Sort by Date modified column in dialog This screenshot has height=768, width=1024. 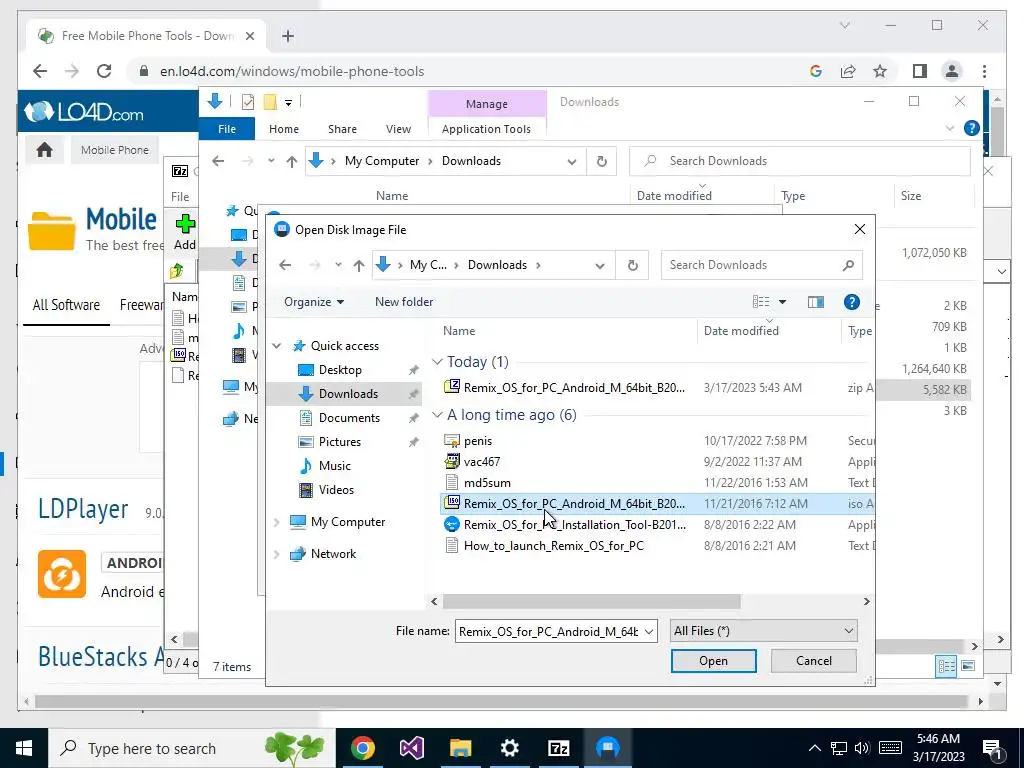(741, 331)
